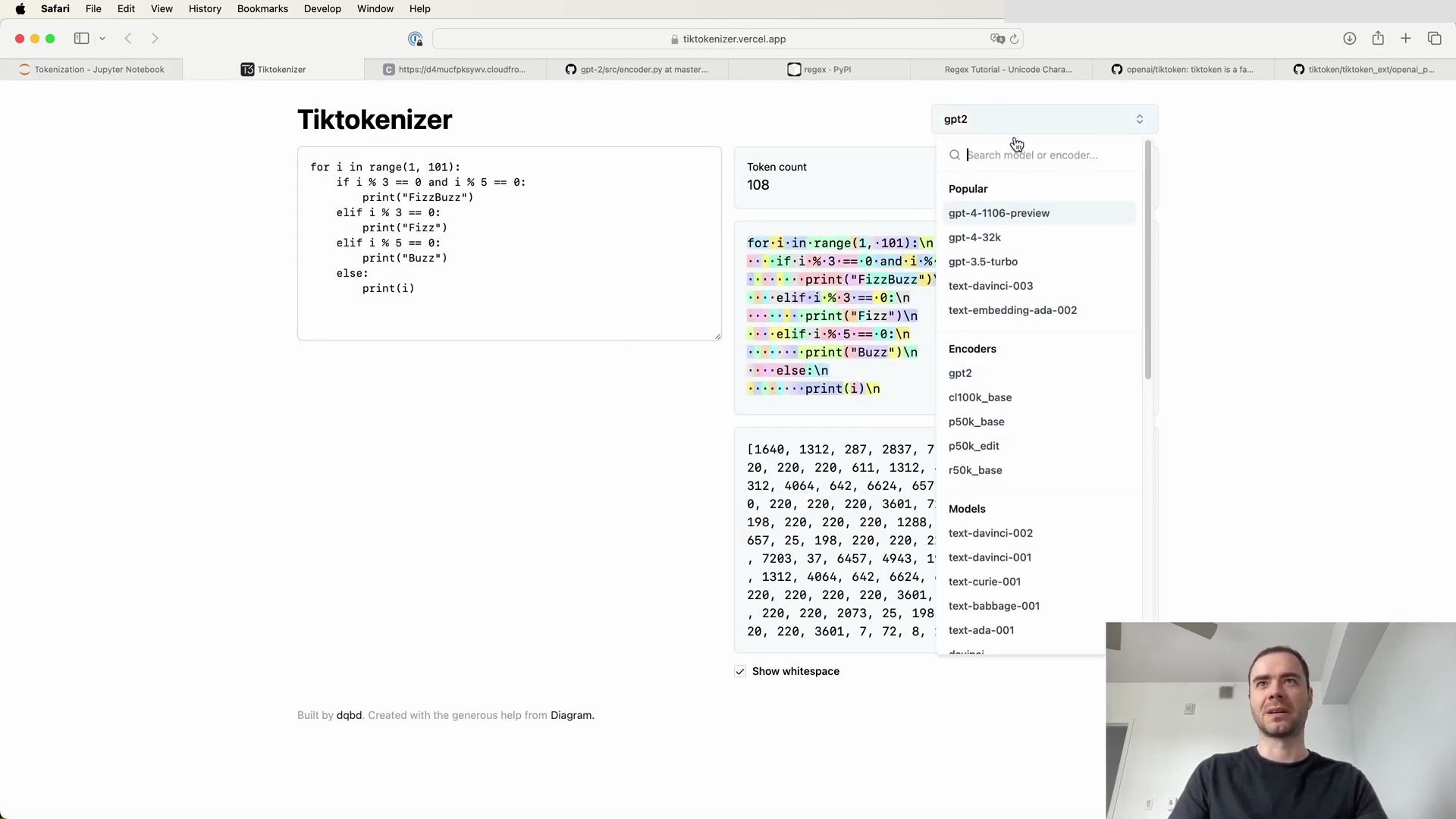The height and width of the screenshot is (819, 1456).
Task: Select the gpt-4-1106-preview model option
Action: point(999,213)
